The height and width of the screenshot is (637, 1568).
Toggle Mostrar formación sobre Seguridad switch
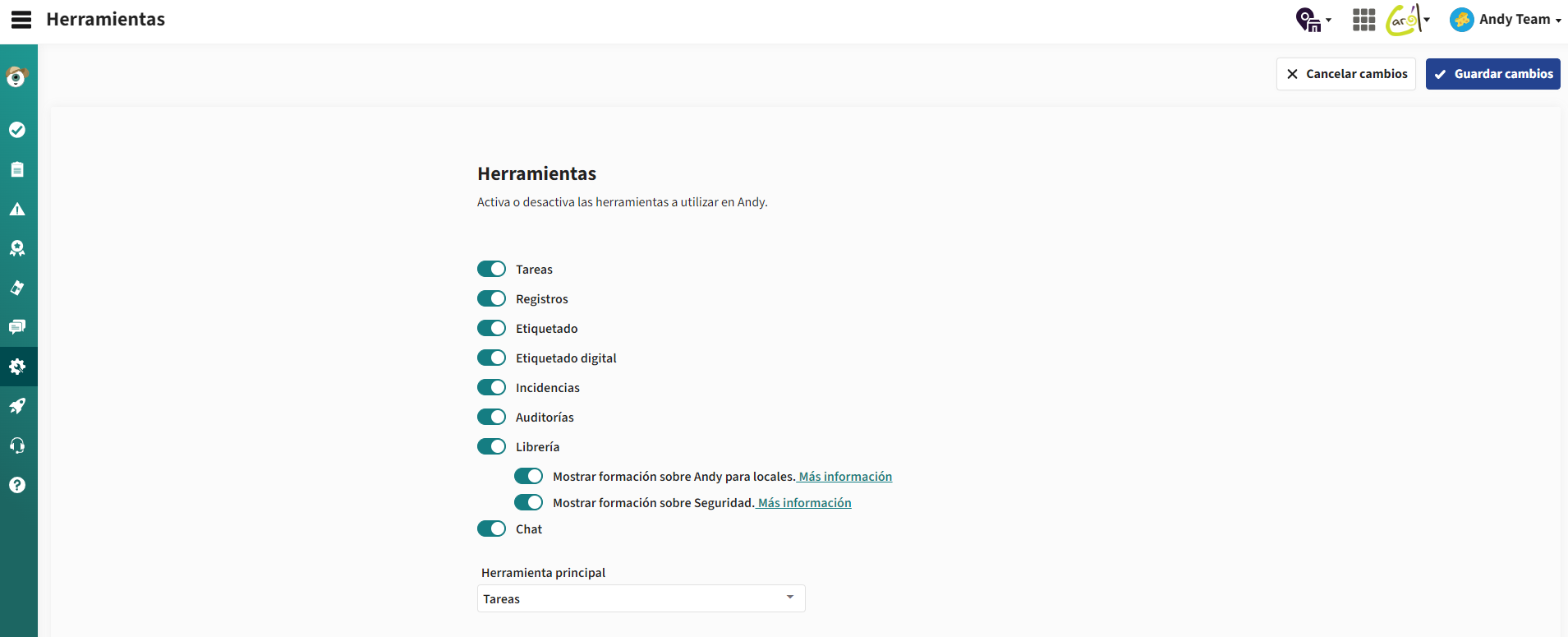coord(528,502)
